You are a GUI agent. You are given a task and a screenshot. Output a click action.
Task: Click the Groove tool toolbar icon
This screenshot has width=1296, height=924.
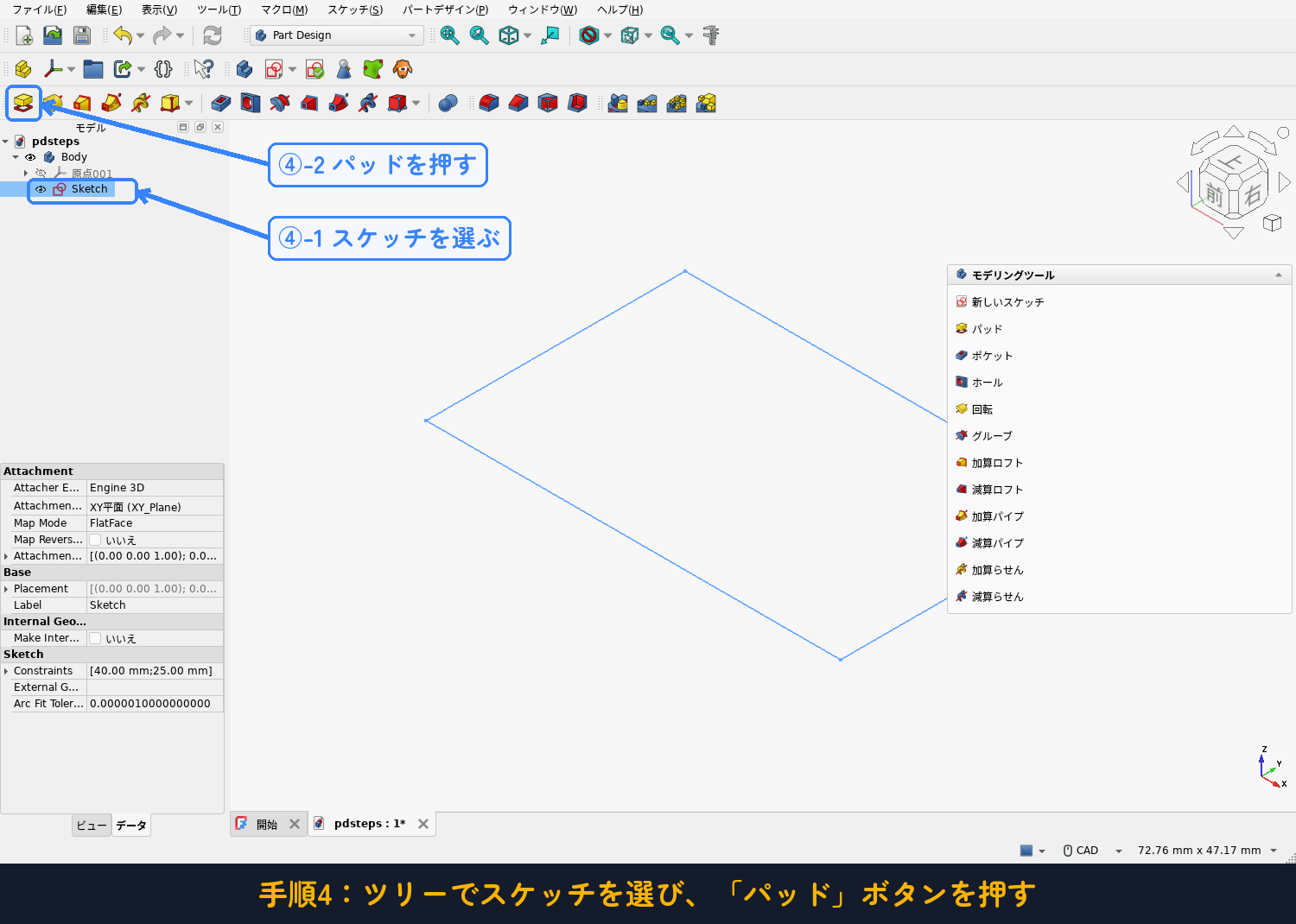pyautogui.click(x=280, y=104)
